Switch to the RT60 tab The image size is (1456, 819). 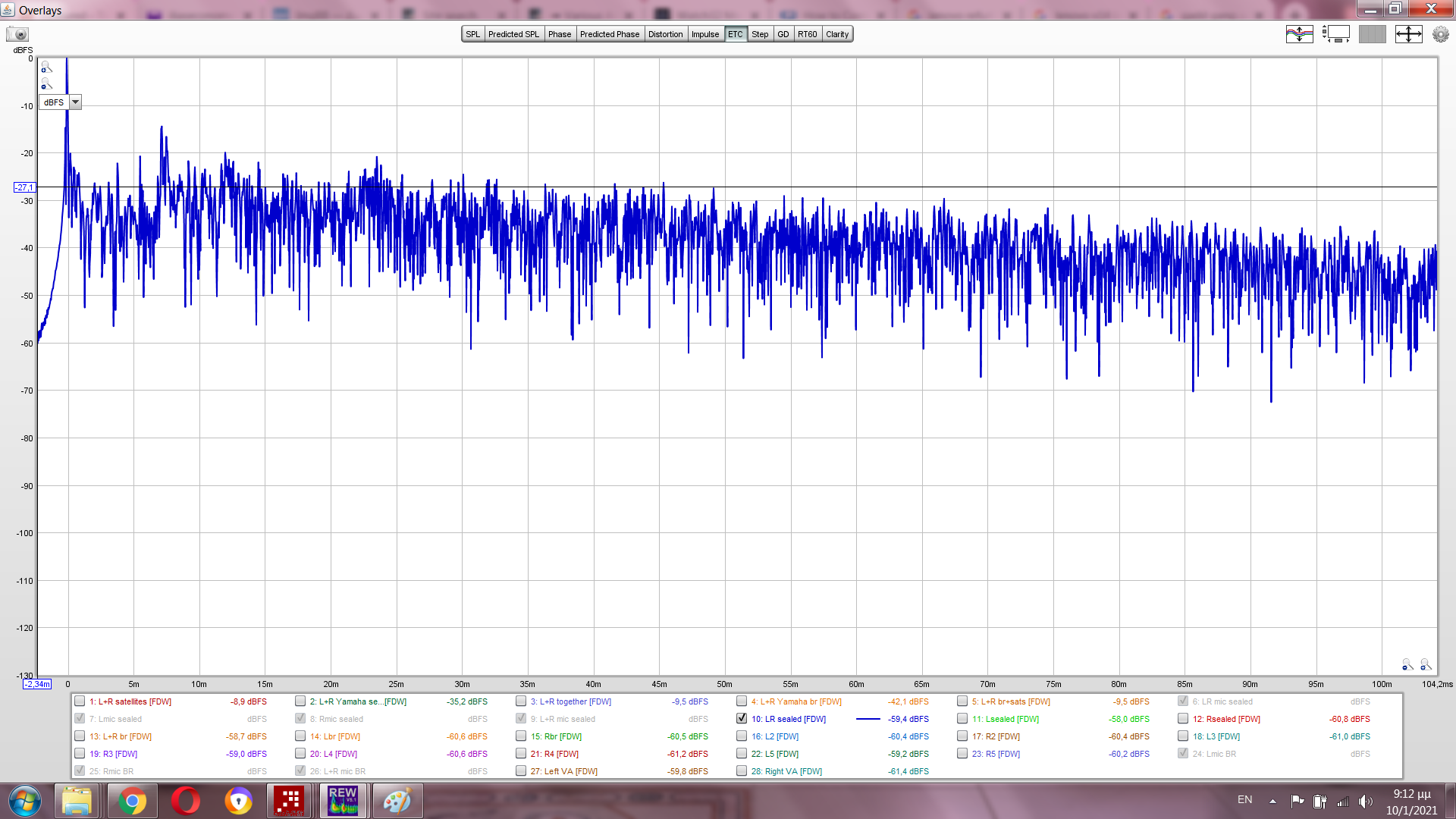coord(807,34)
